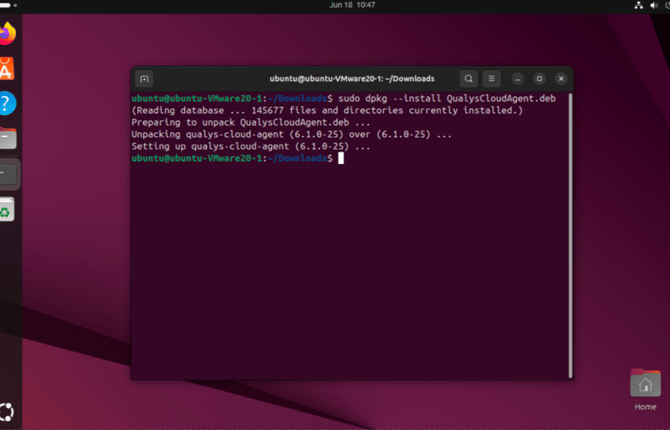Image resolution: width=670 pixels, height=430 pixels.
Task: Click the terminal cursor at the last prompt
Action: click(x=341, y=158)
